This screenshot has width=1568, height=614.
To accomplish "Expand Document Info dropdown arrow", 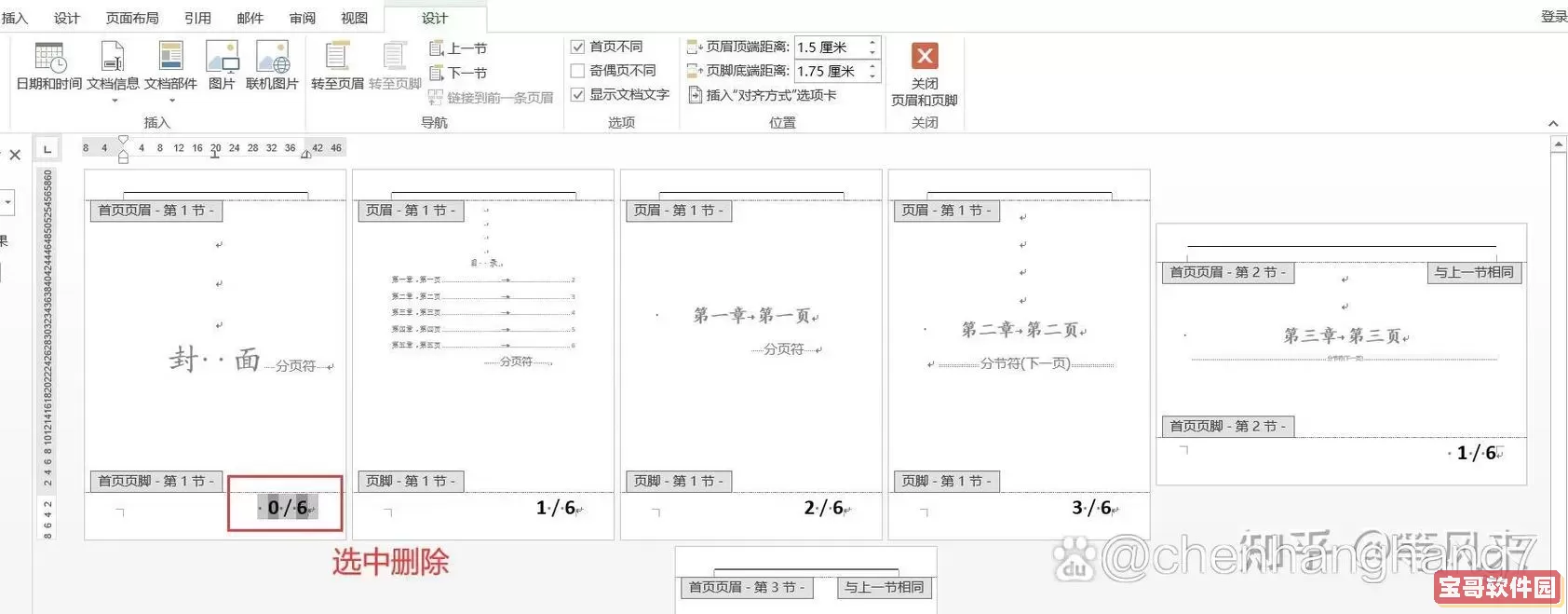I will point(113,101).
